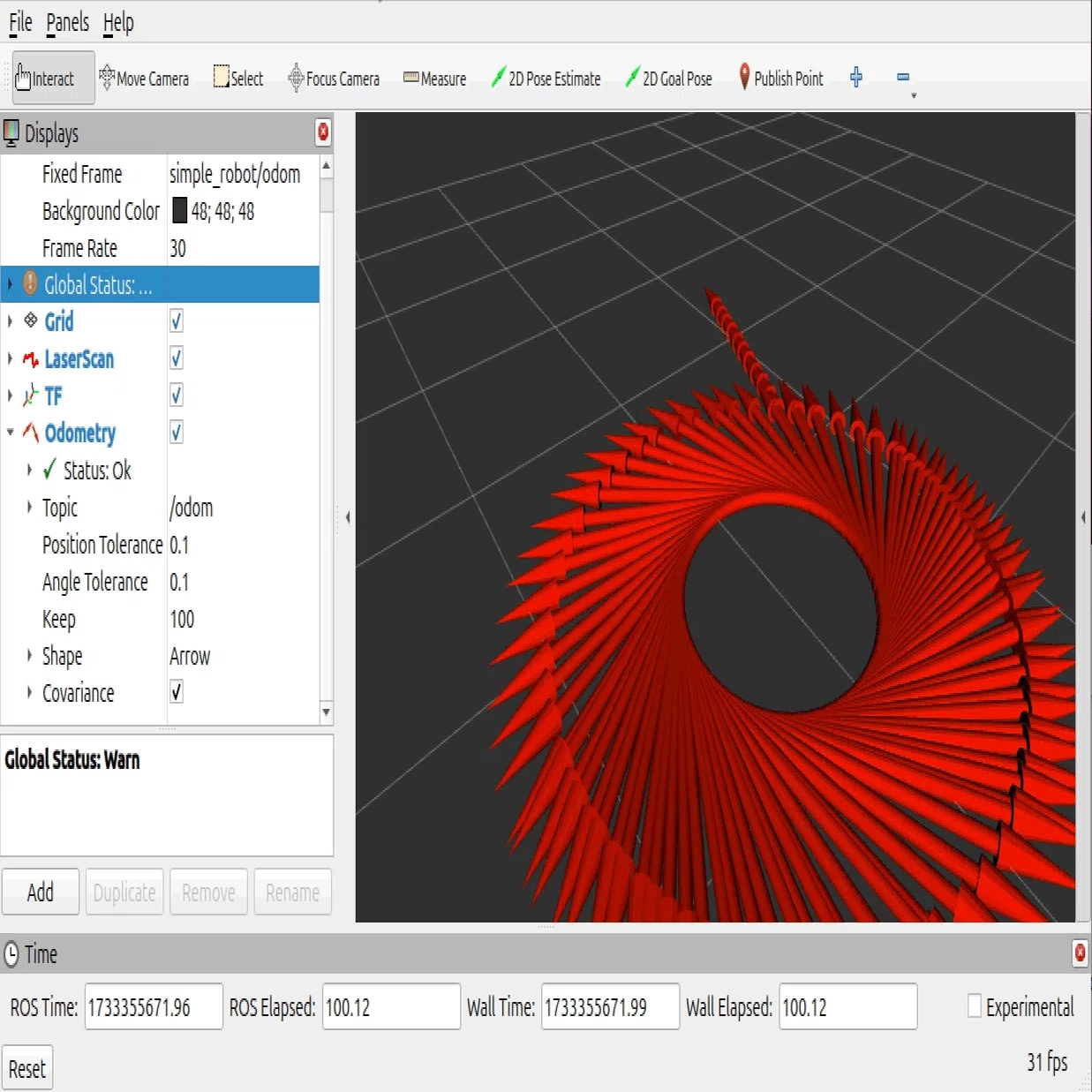Open the Help menu
The width and height of the screenshot is (1092, 1092).
(x=118, y=22)
